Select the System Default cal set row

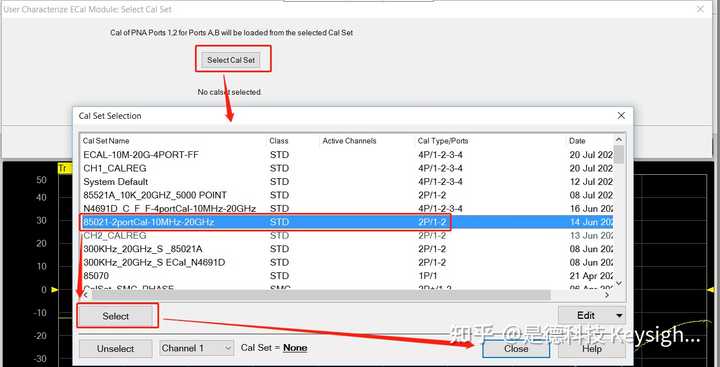pyautogui.click(x=347, y=181)
